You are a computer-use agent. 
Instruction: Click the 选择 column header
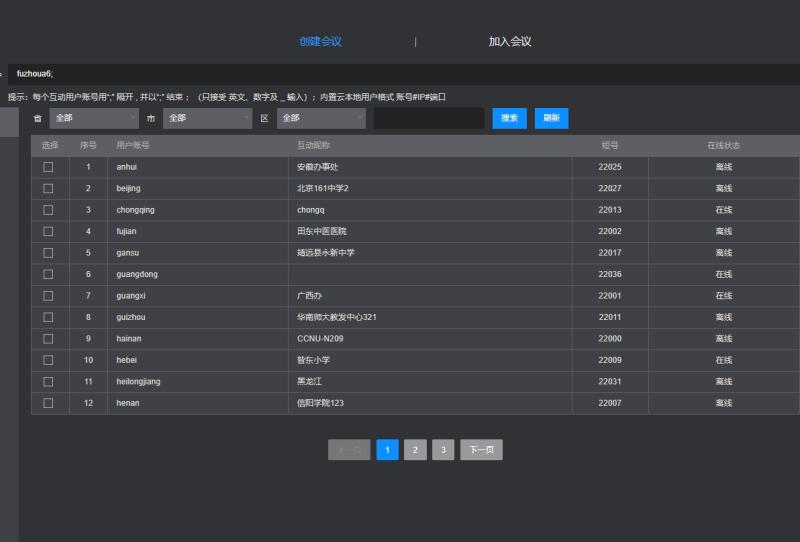coord(50,145)
